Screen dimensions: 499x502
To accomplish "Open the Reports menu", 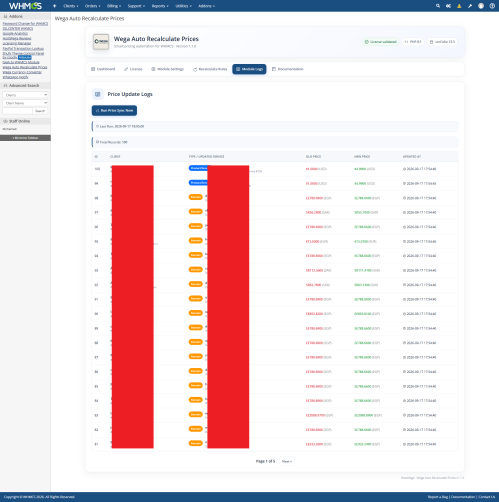I will [160, 6].
